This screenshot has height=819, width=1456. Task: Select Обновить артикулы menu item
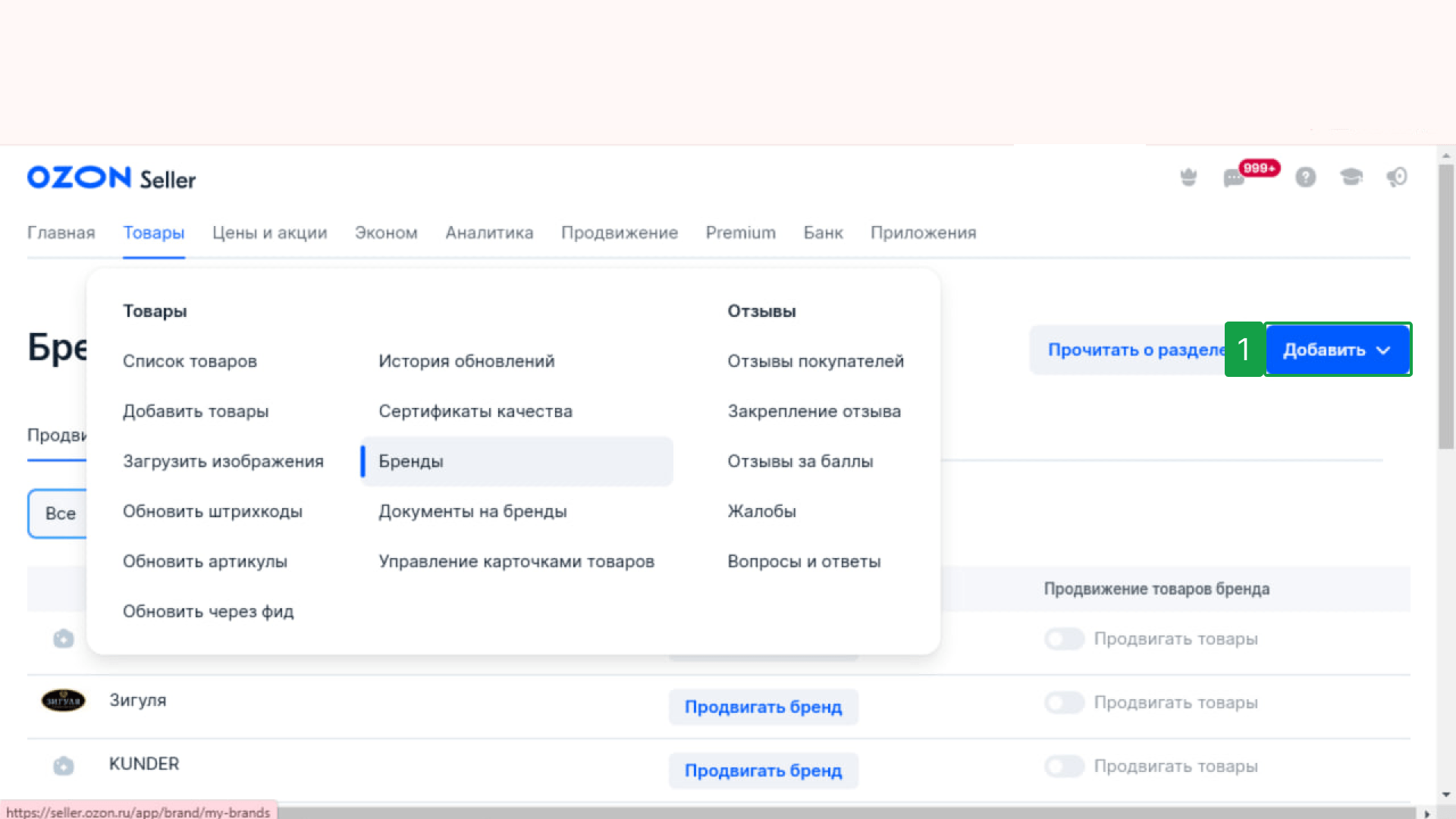(205, 561)
